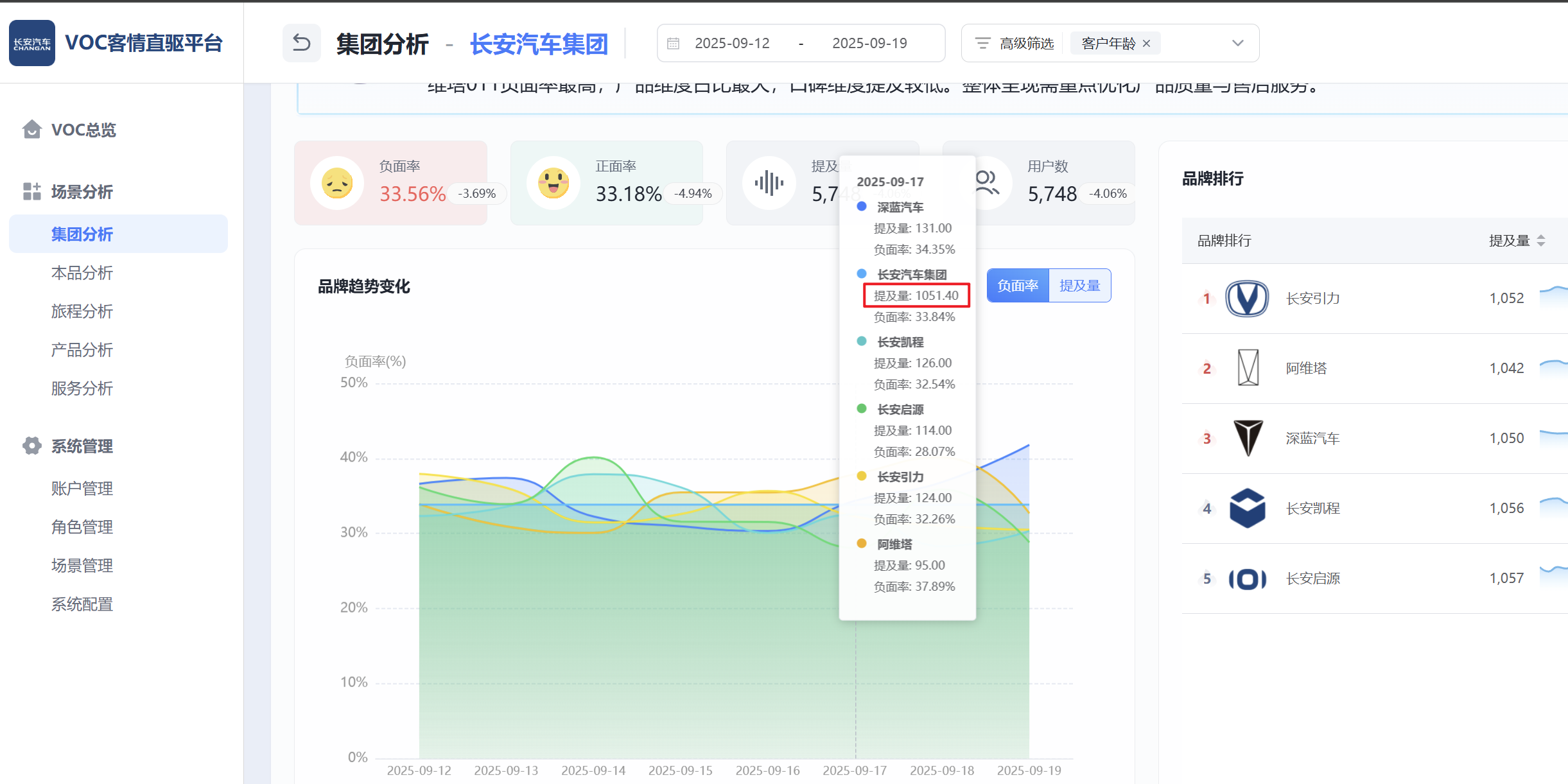Click the 长安凯程 brand logo
The height and width of the screenshot is (784, 1568).
click(x=1248, y=508)
